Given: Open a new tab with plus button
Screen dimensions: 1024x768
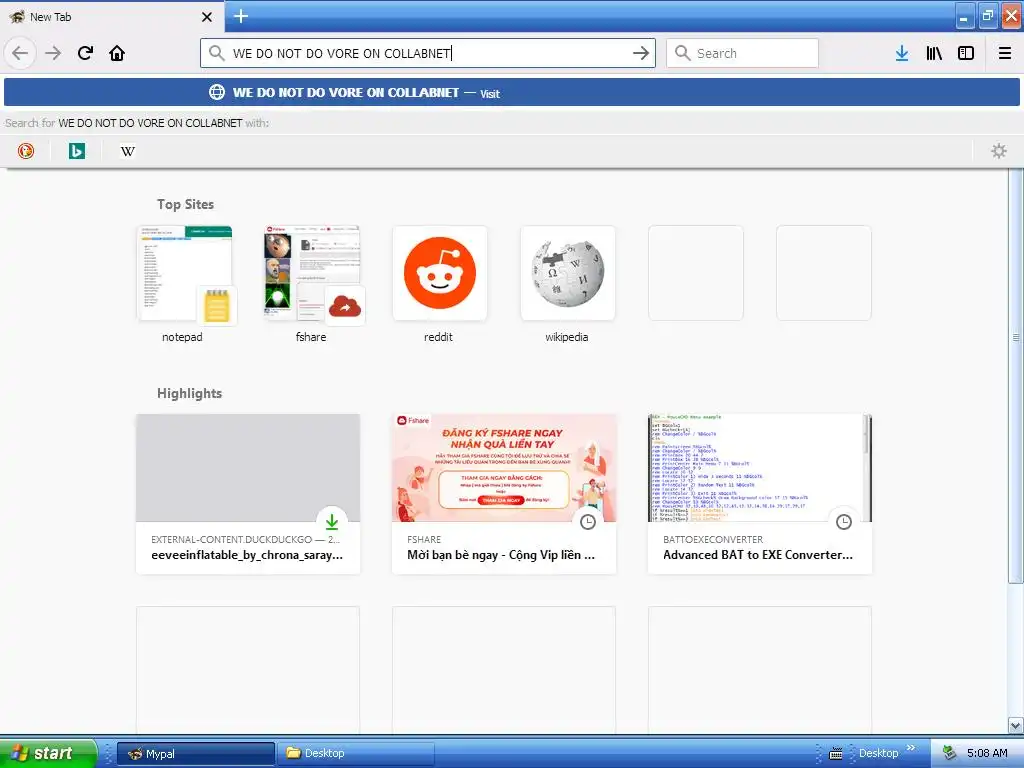Looking at the screenshot, I should click(241, 16).
